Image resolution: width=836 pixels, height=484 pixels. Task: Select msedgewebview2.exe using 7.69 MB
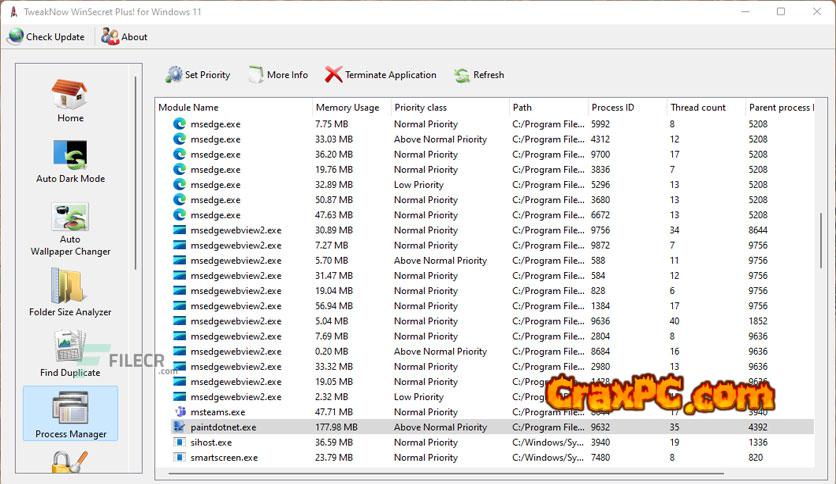[485, 336]
